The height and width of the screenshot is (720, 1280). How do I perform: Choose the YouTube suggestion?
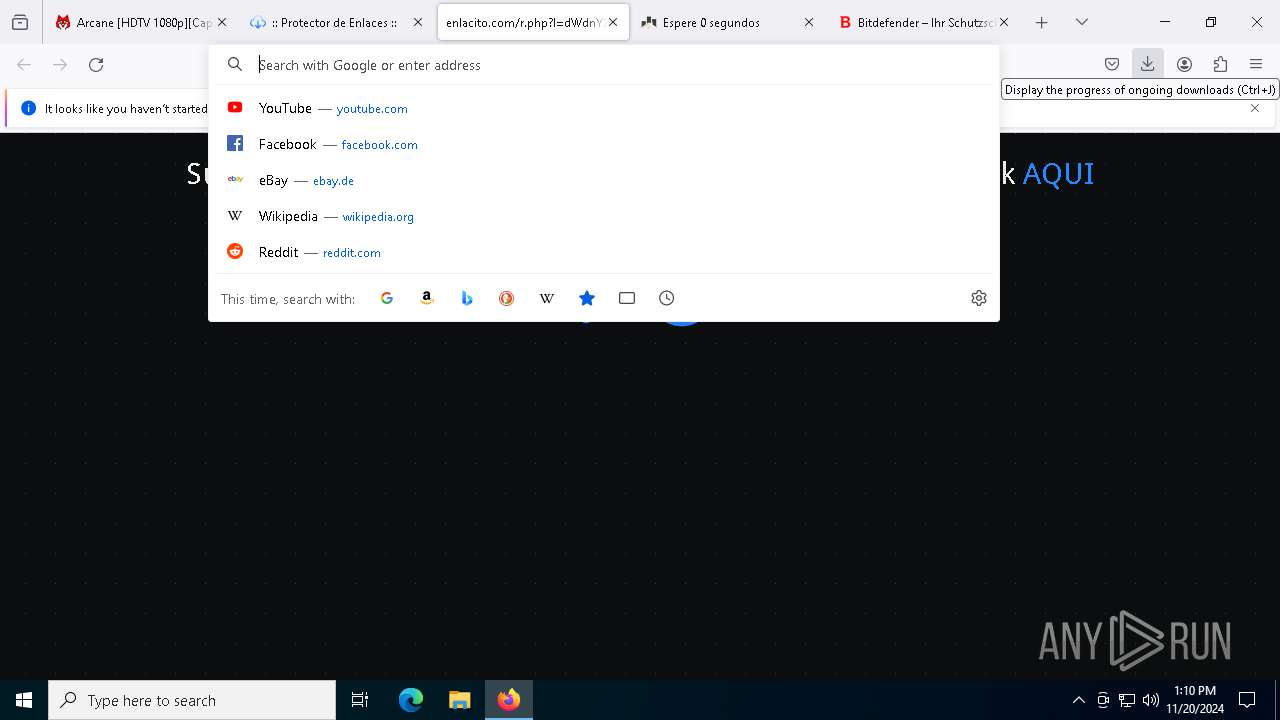pos(604,108)
